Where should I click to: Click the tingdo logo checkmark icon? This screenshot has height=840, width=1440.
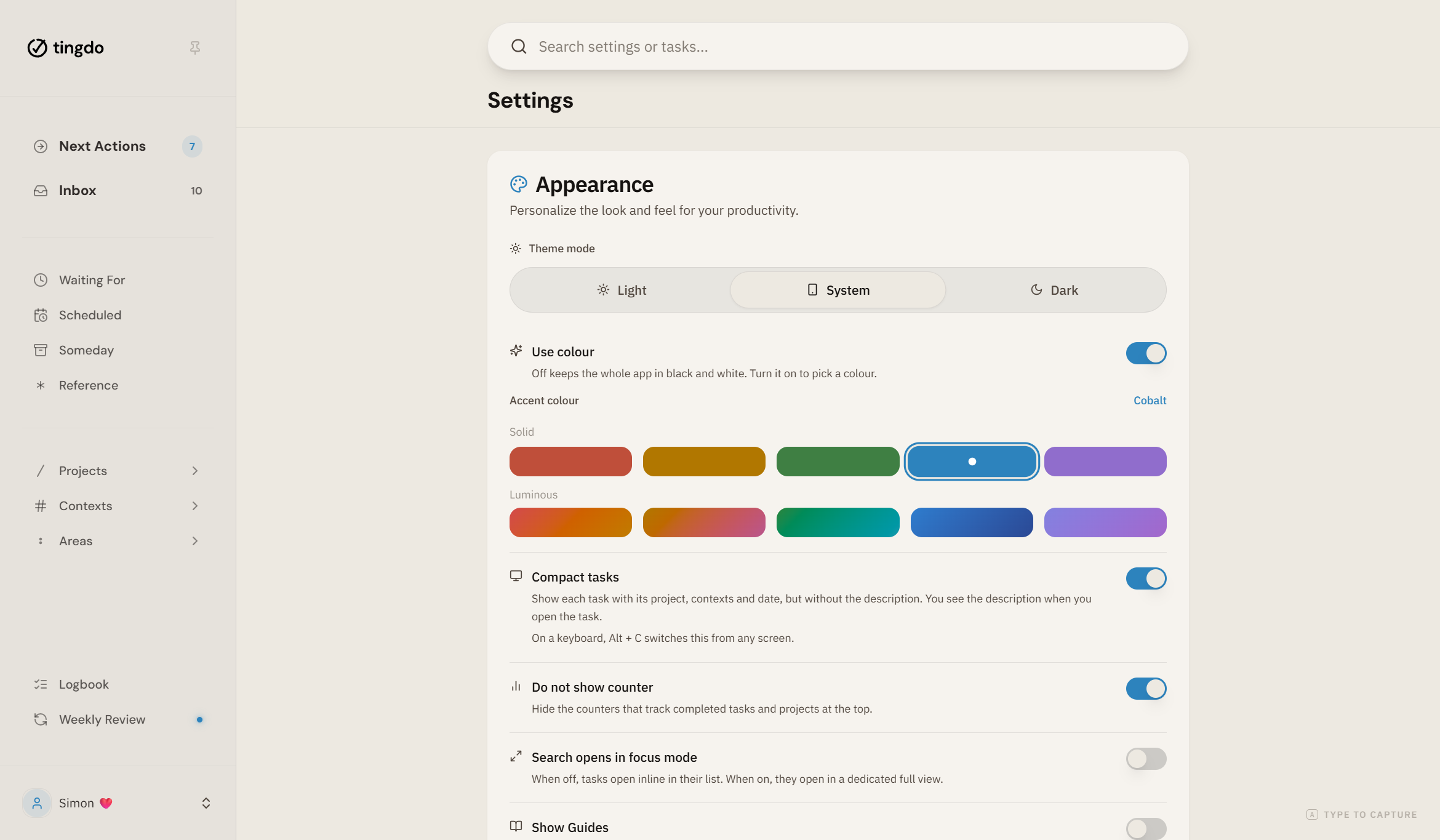(x=37, y=47)
